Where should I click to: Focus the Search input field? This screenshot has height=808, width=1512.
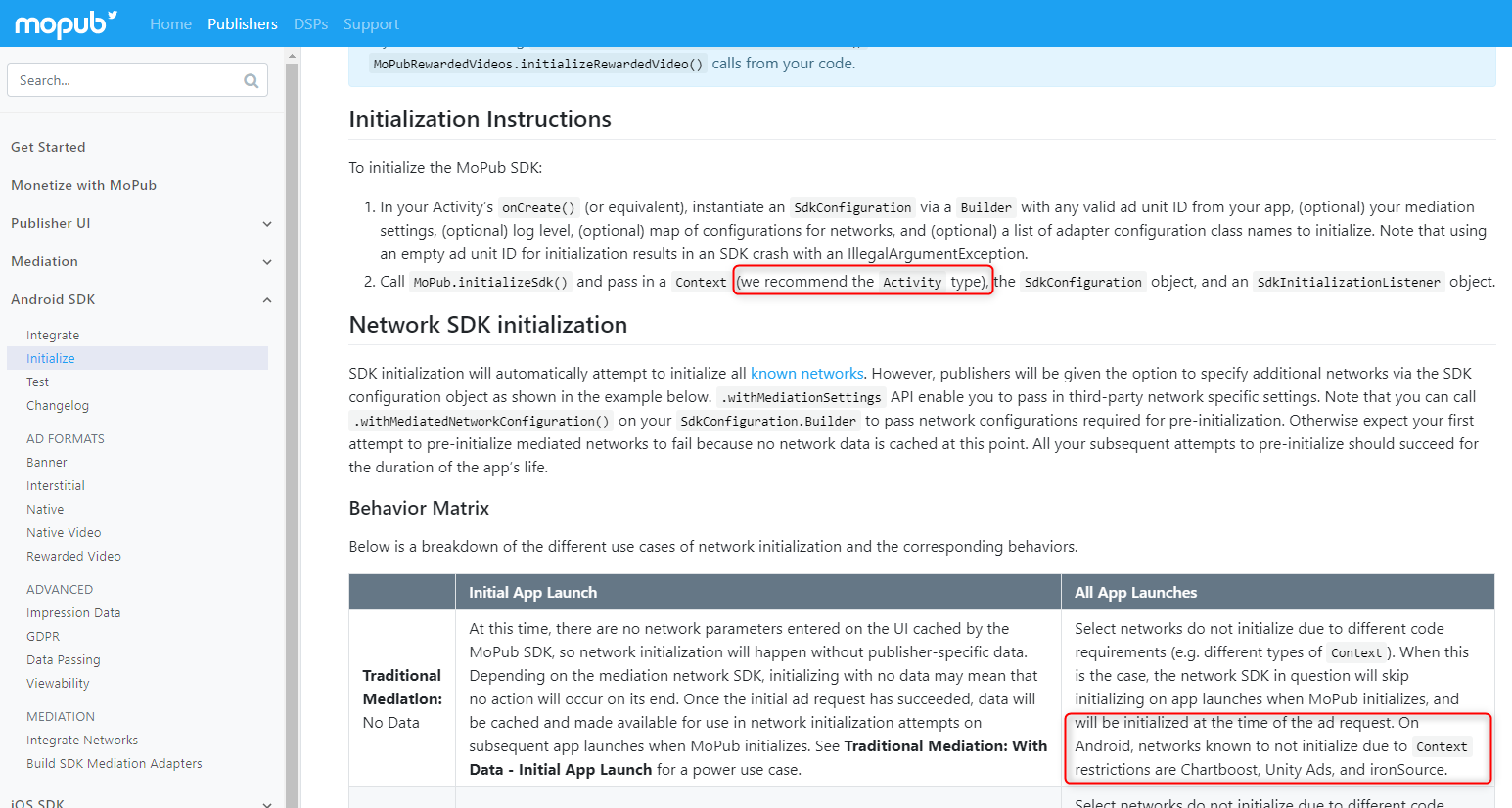click(x=137, y=80)
